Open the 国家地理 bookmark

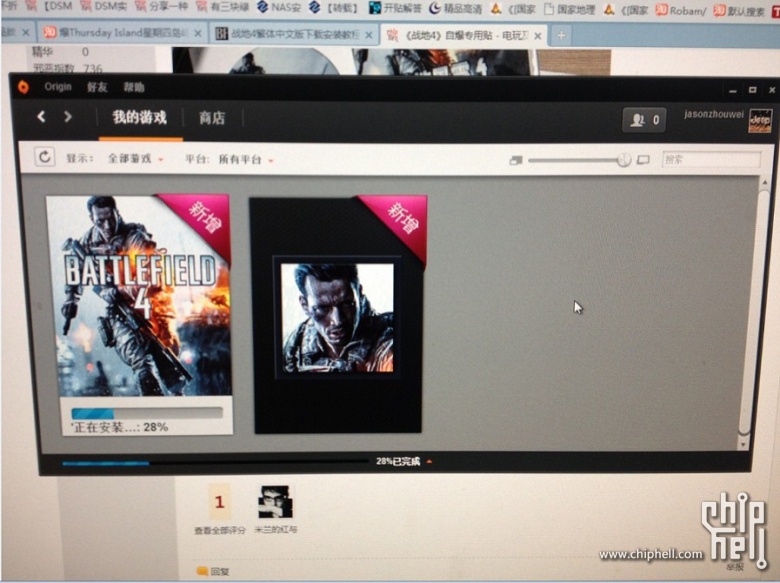[x=569, y=9]
